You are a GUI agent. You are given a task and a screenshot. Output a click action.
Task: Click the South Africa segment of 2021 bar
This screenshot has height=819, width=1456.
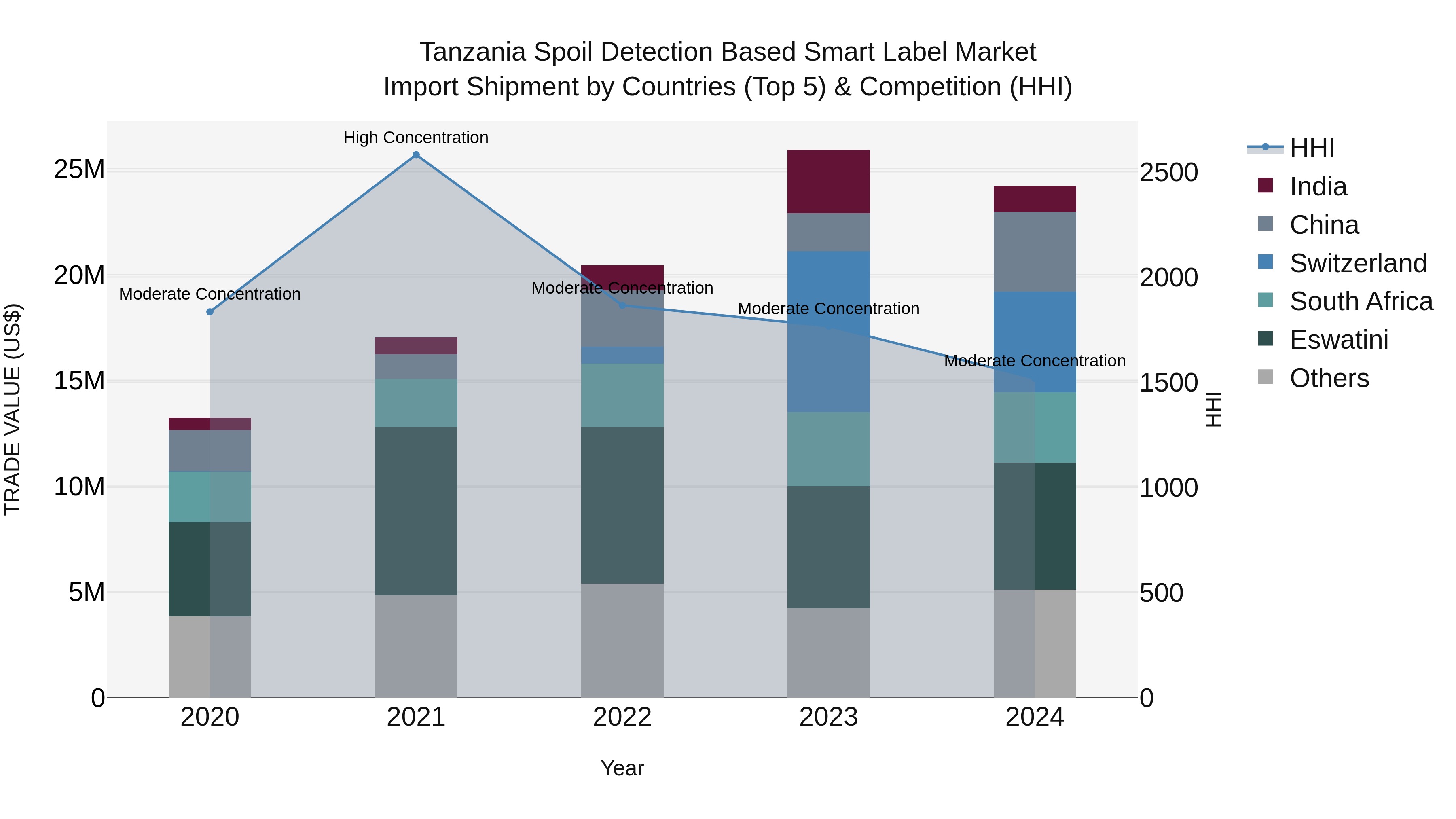click(416, 403)
